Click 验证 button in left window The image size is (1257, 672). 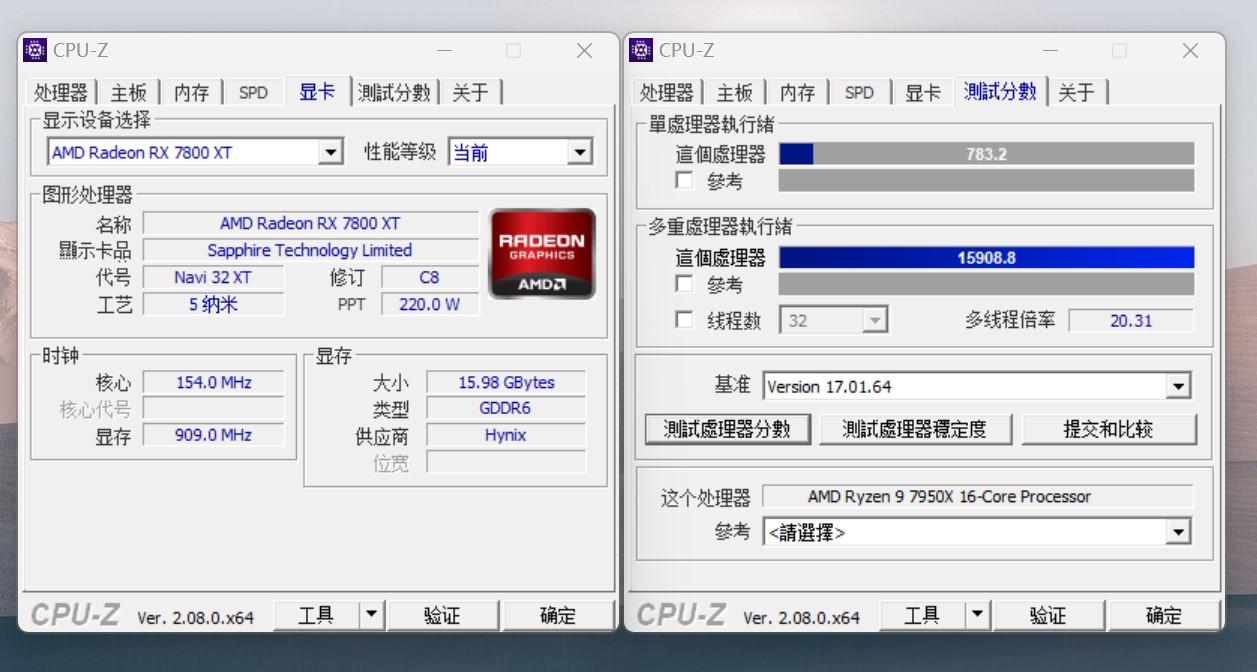click(442, 615)
